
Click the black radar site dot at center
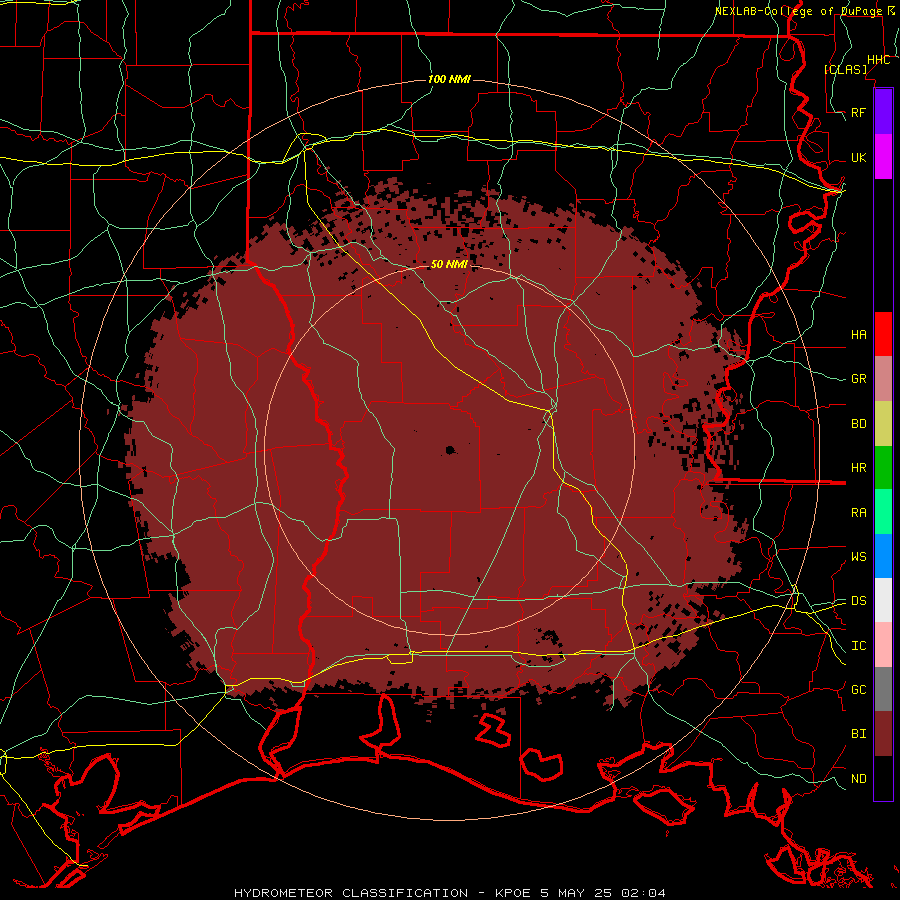click(450, 450)
